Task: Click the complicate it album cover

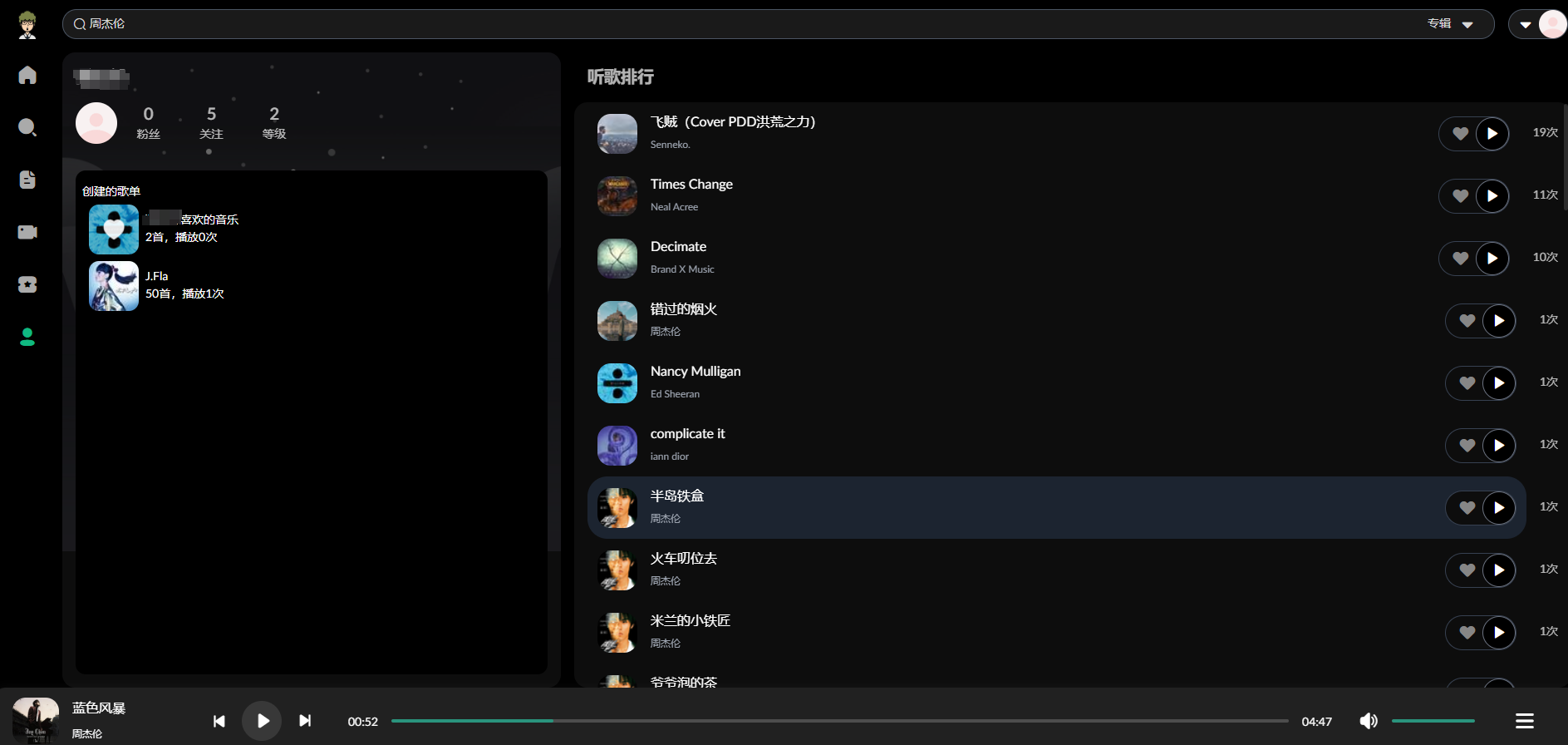Action: click(x=617, y=446)
